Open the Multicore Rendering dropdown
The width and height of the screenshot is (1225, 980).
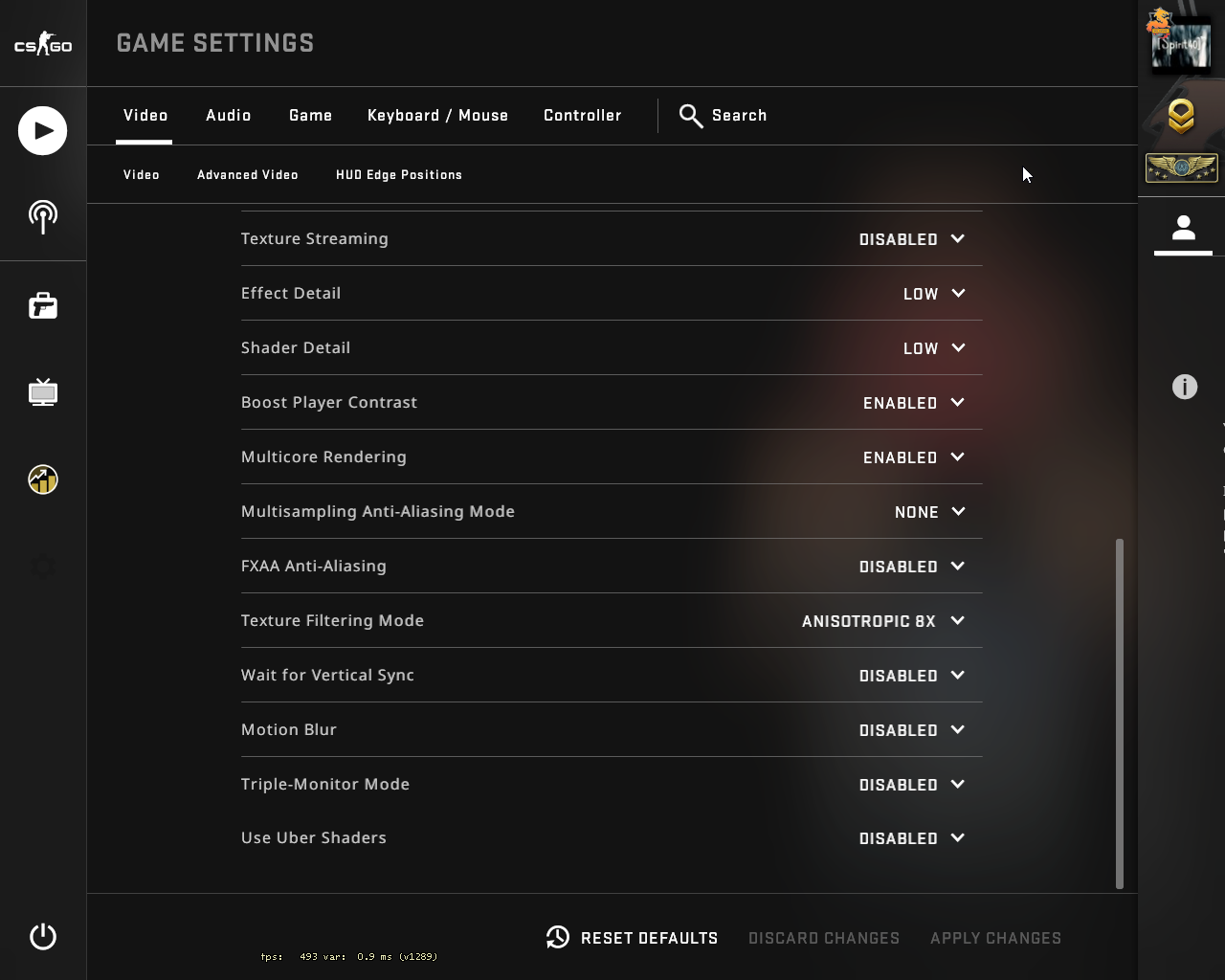pyautogui.click(x=913, y=457)
